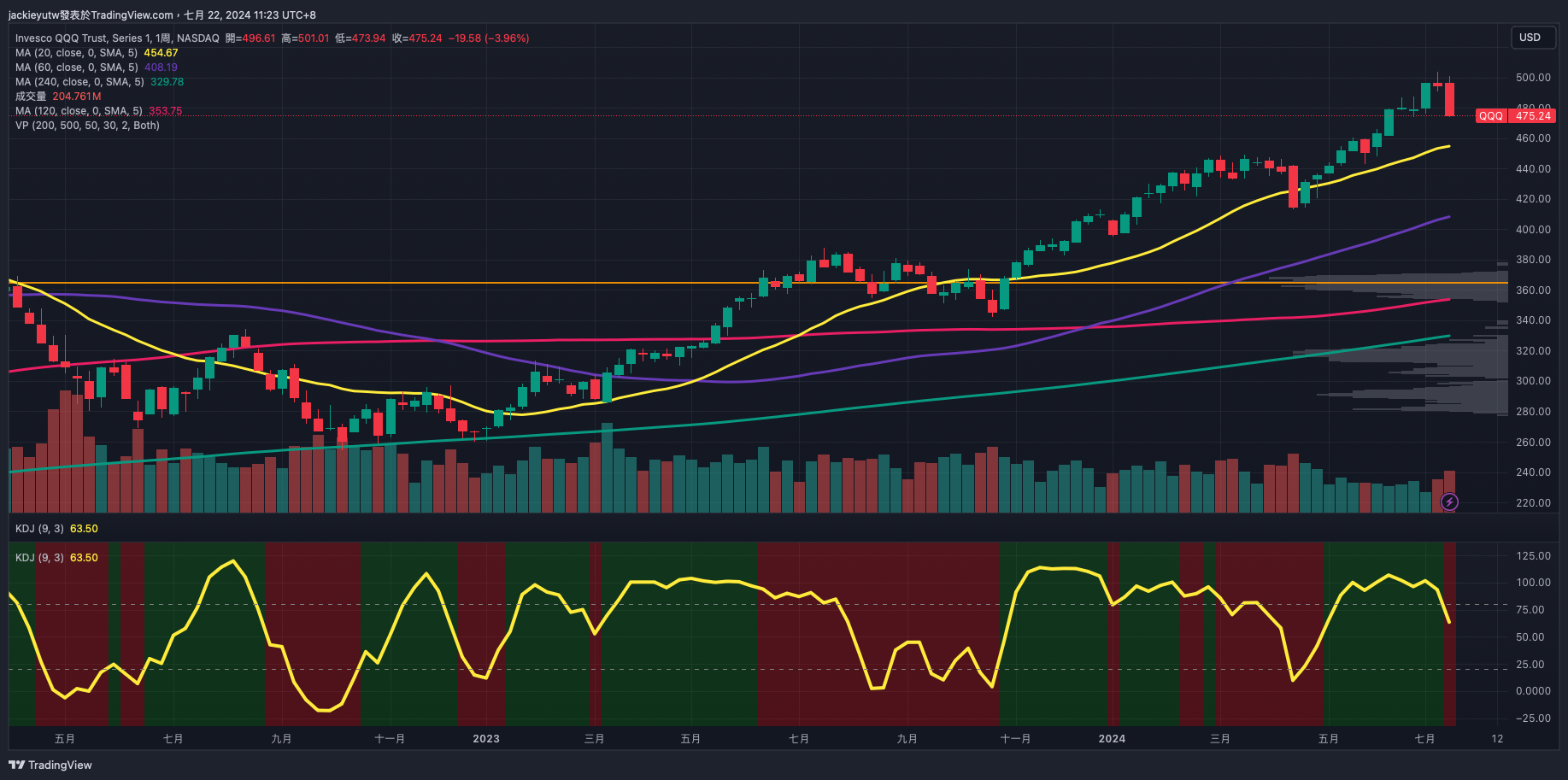Click the VP volume profile legend
The height and width of the screenshot is (780, 1568).
coord(87,126)
